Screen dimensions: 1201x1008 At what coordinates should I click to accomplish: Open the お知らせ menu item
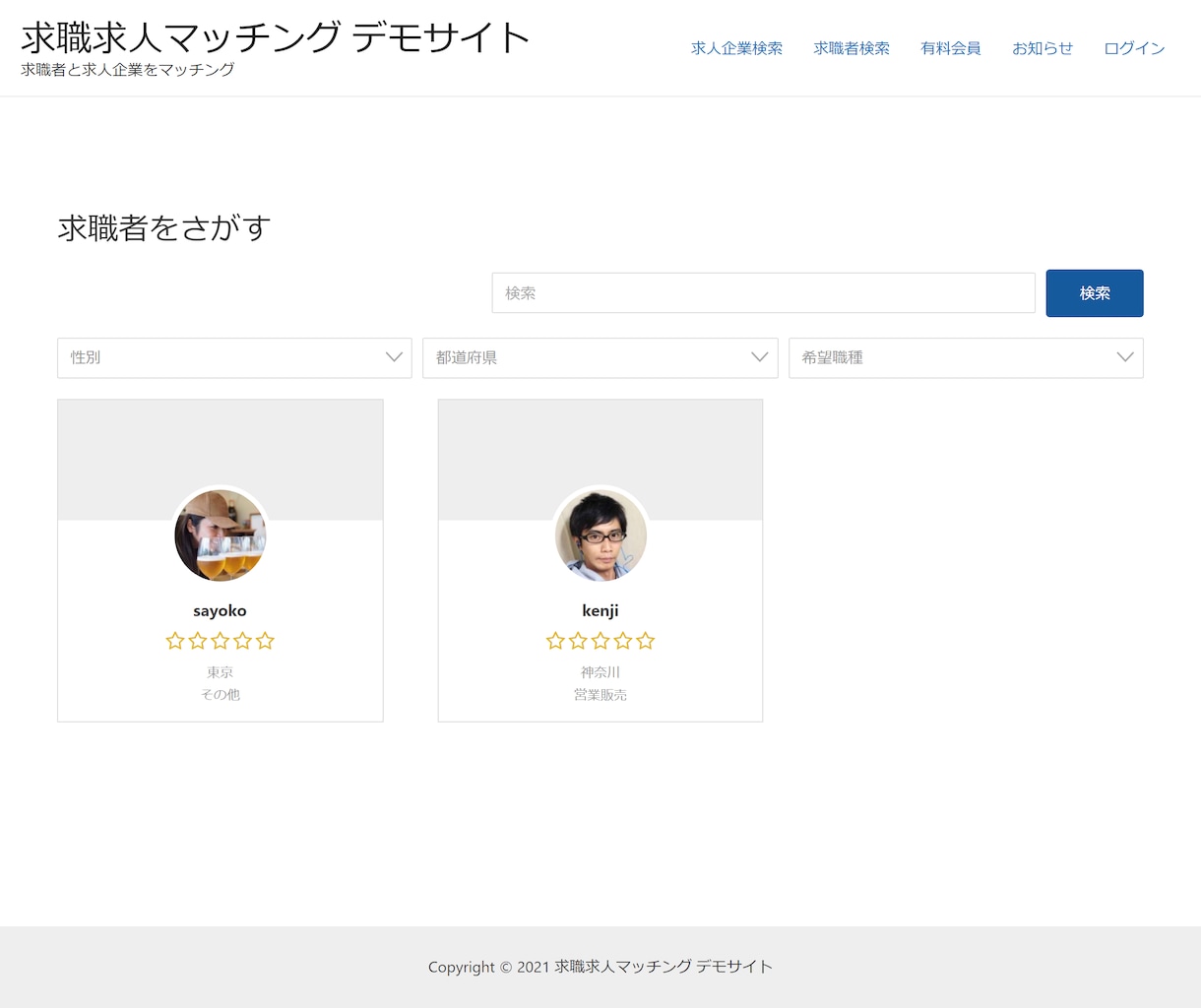pyautogui.click(x=1043, y=48)
